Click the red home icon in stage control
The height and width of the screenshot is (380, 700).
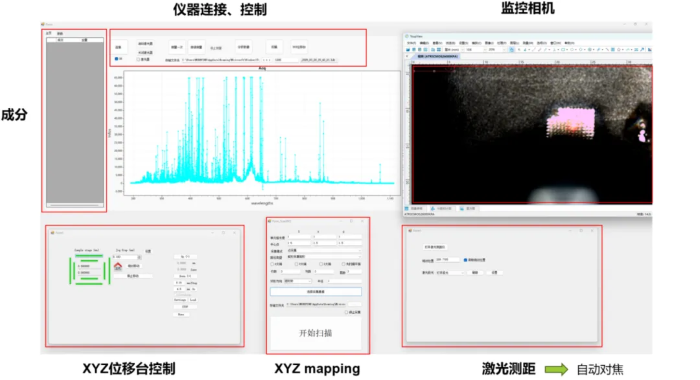pyautogui.click(x=118, y=267)
